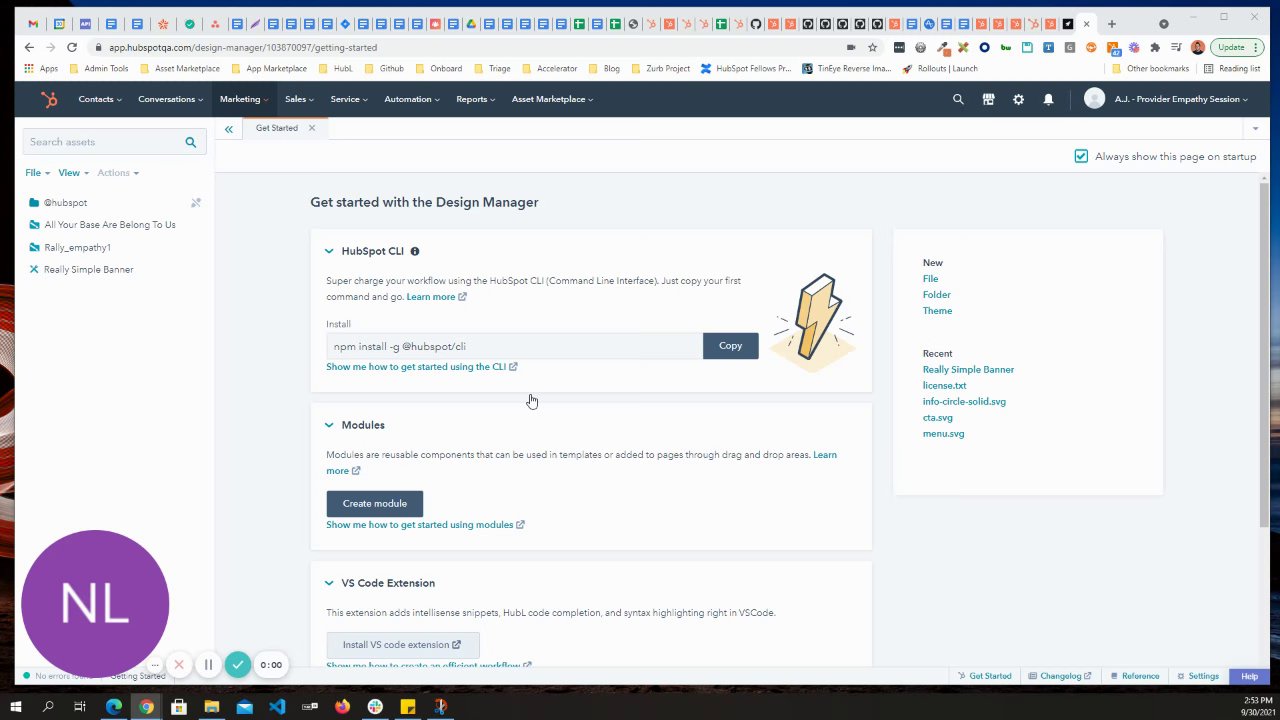This screenshot has height=720, width=1280.
Task: Click the Create module button
Action: (375, 503)
